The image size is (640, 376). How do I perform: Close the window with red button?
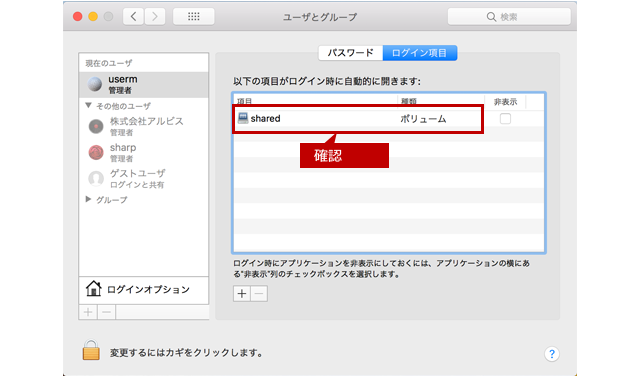pyautogui.click(x=77, y=16)
